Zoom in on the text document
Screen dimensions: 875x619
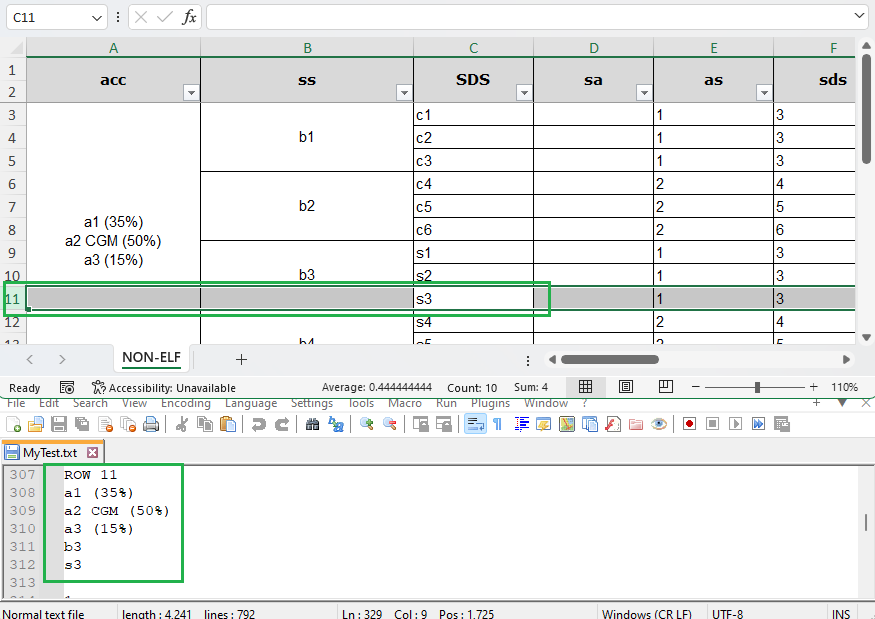tap(365, 423)
